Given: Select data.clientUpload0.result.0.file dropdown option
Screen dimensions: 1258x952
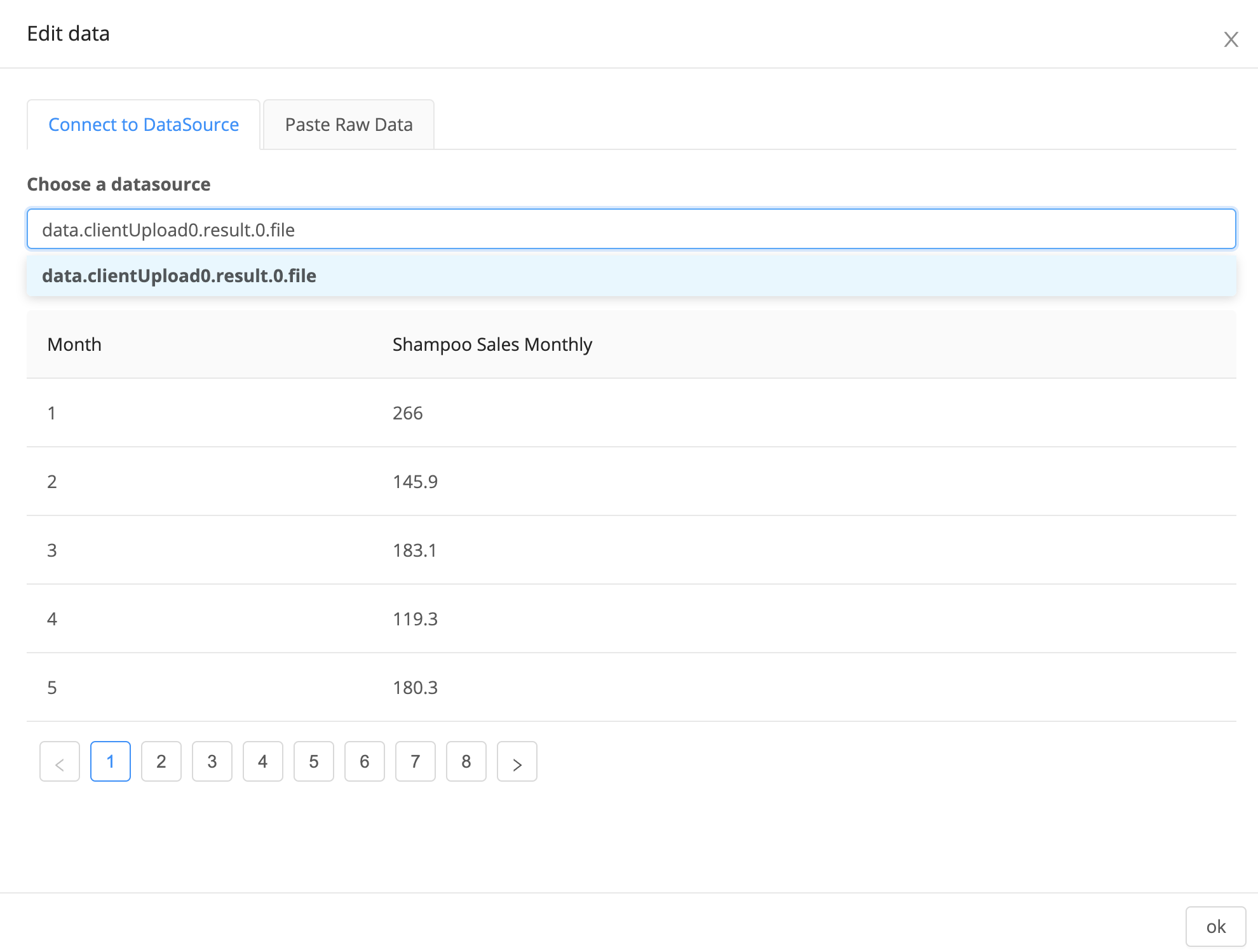Looking at the screenshot, I should point(632,276).
